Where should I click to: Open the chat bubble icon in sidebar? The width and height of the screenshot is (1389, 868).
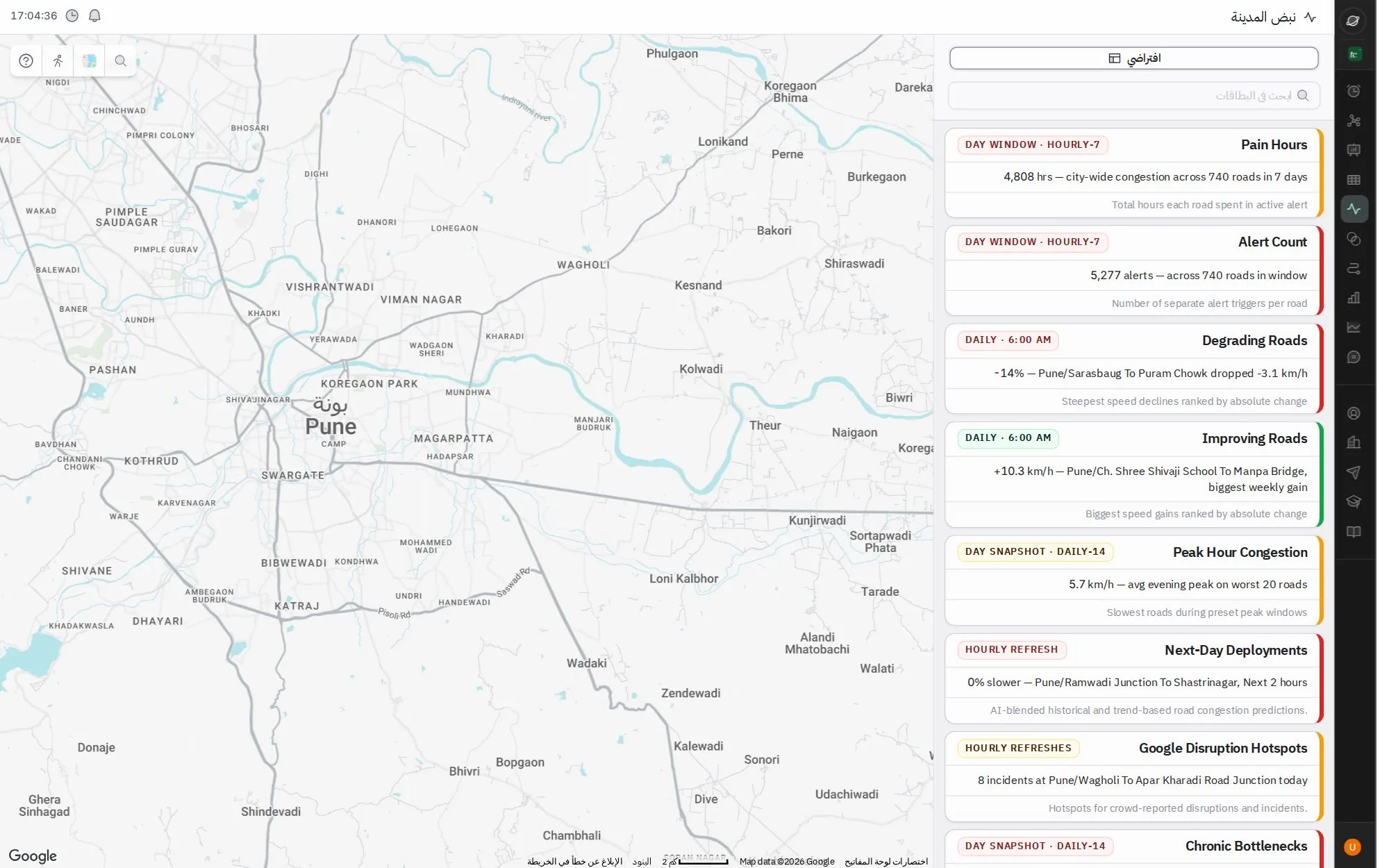click(1354, 357)
